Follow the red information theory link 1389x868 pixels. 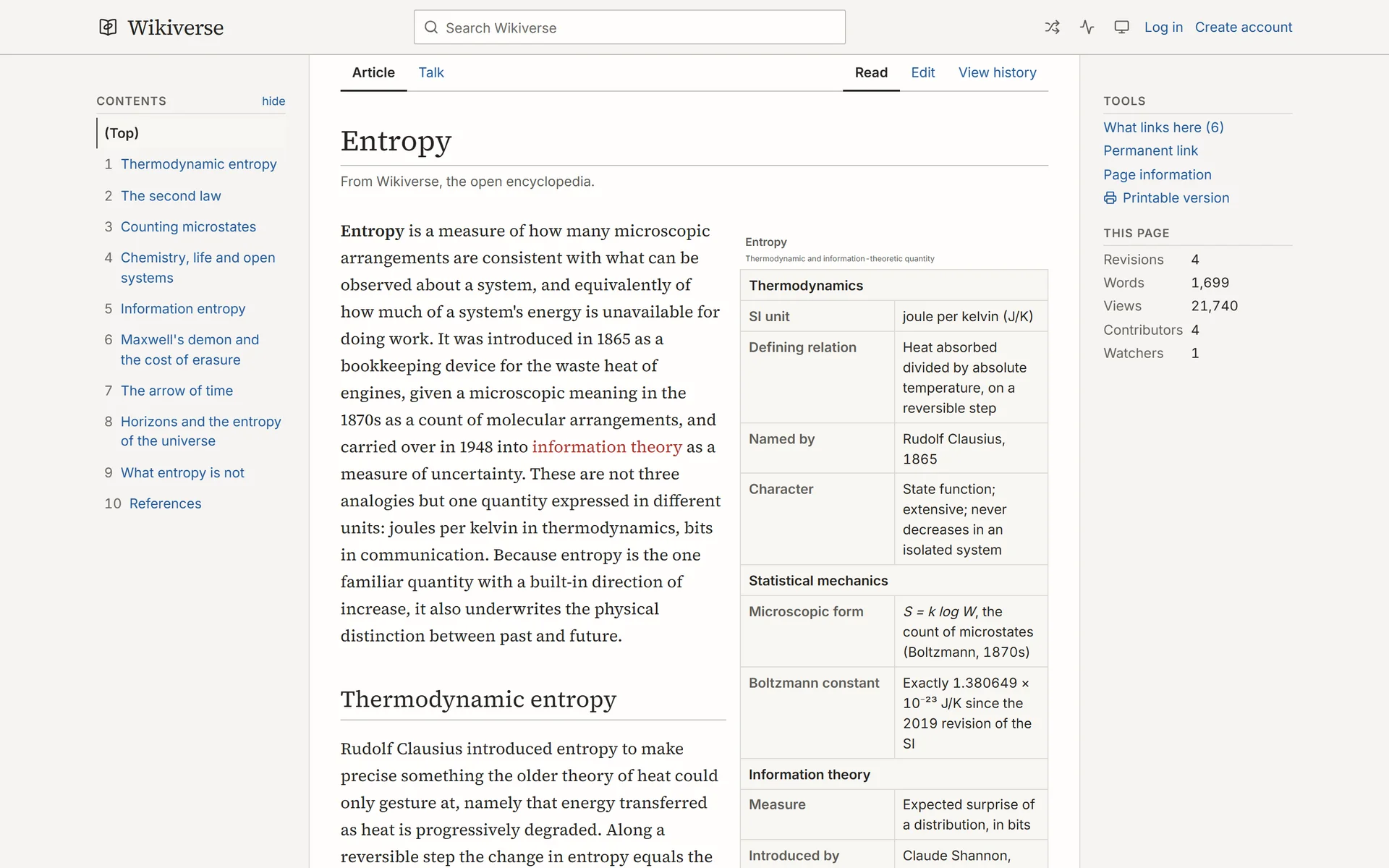click(607, 447)
